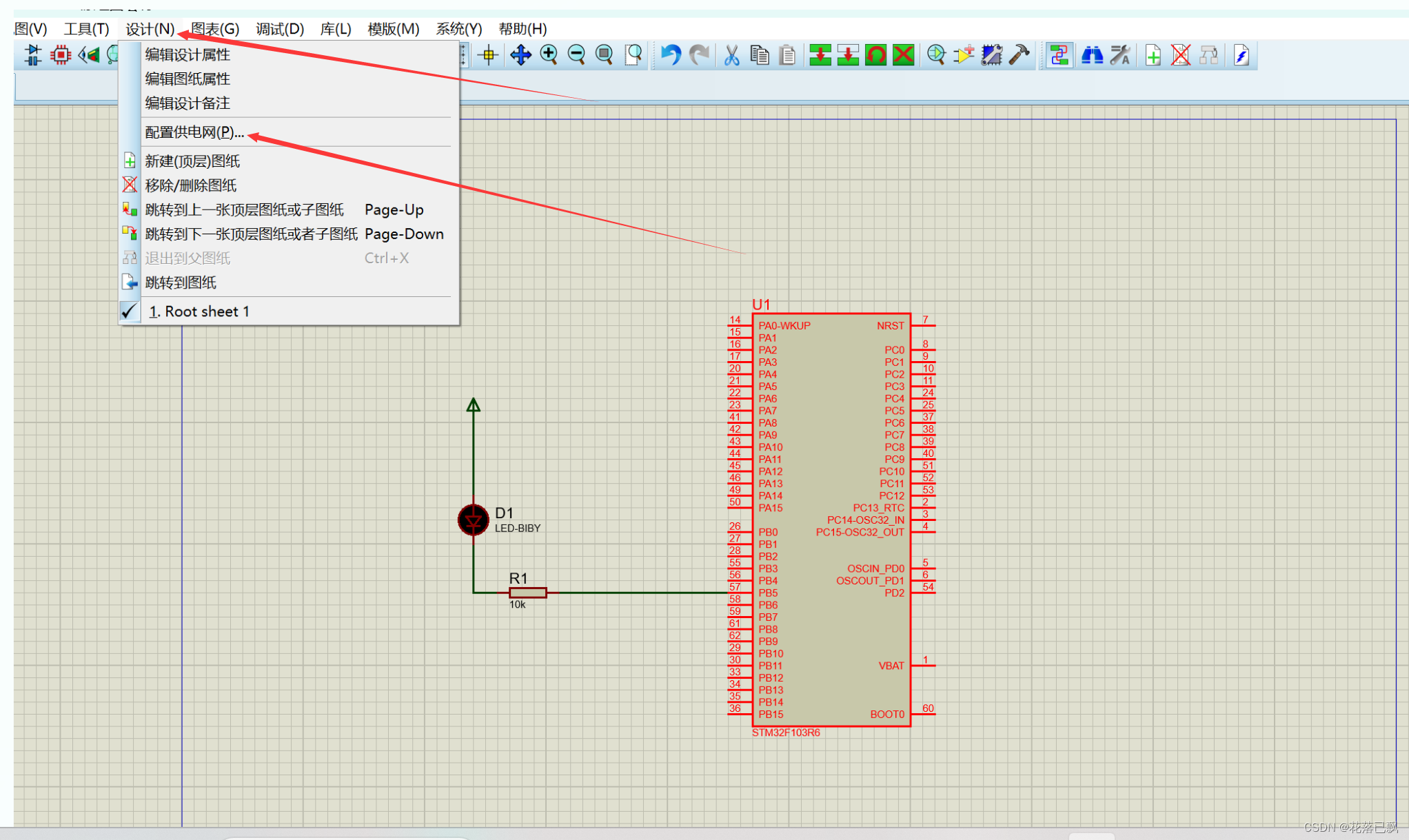Viewport: 1409px width, 840px height.
Task: Click the Cut scissors icon
Action: pyautogui.click(x=731, y=55)
